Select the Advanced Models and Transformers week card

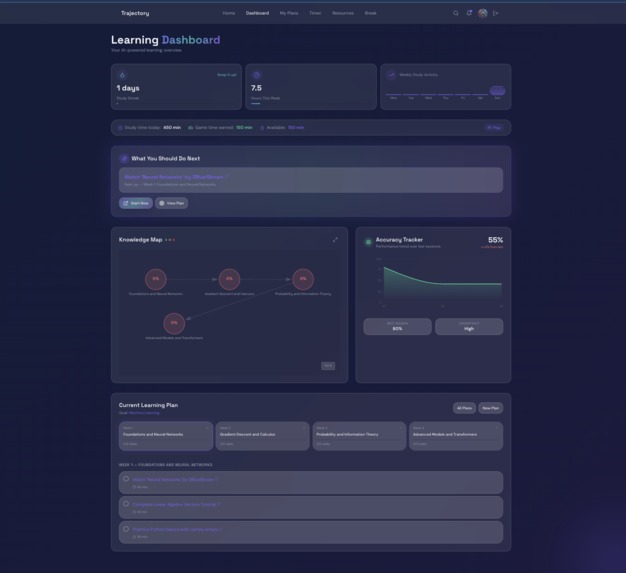click(x=456, y=436)
